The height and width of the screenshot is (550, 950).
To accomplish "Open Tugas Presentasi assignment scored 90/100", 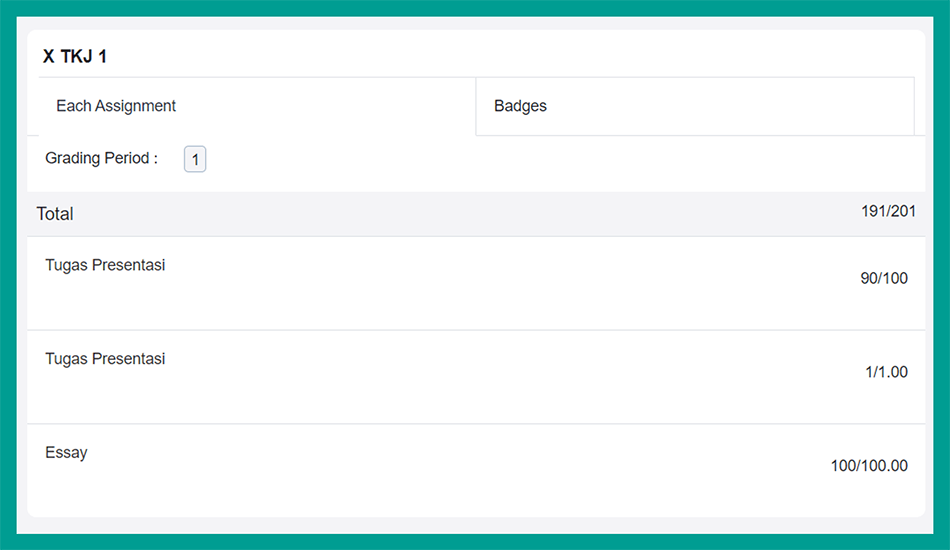I will 105,265.
